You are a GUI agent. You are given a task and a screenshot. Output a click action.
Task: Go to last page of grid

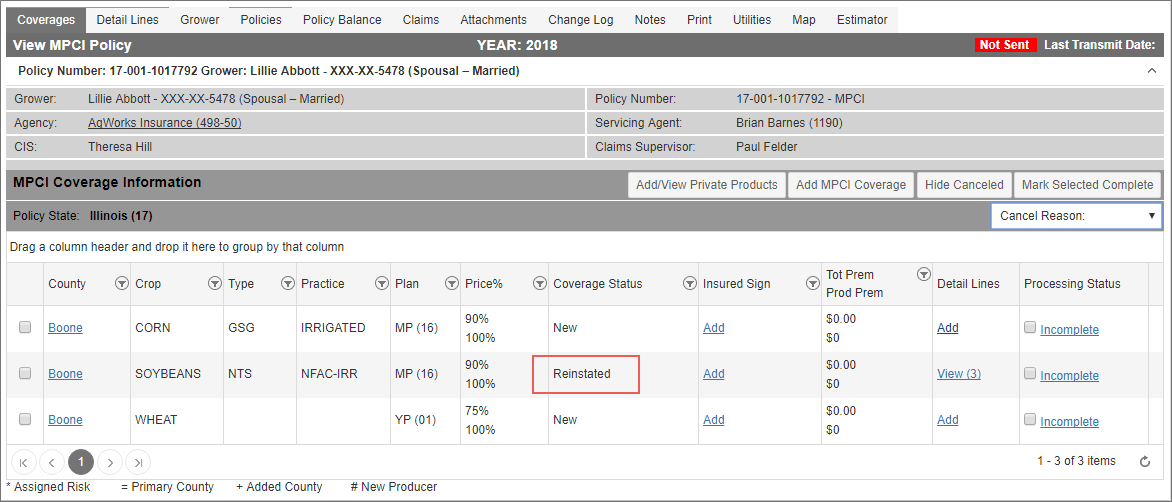tap(138, 462)
